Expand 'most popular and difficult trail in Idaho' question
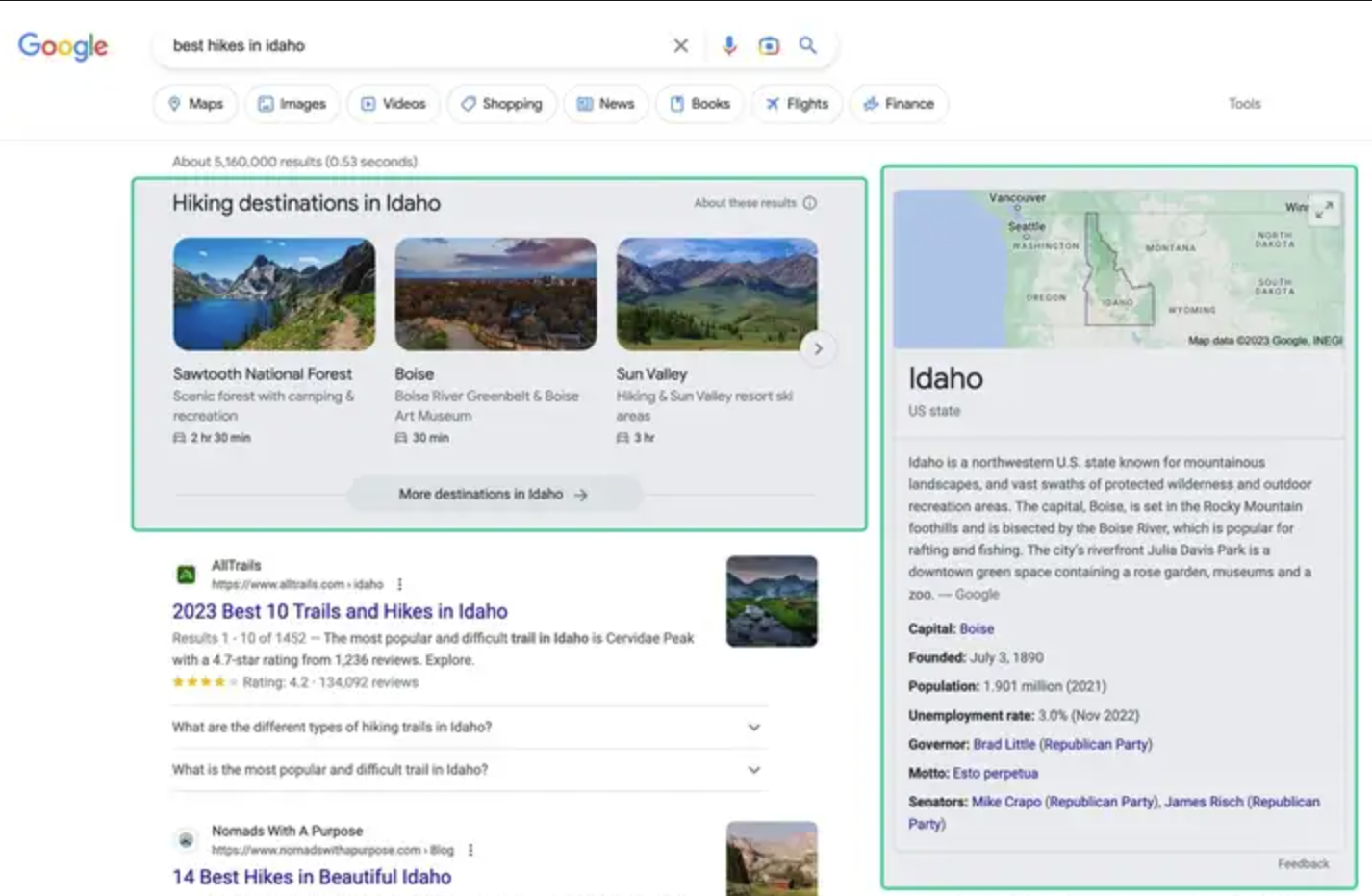Image resolution: width=1372 pixels, height=896 pixels. pos(469,769)
